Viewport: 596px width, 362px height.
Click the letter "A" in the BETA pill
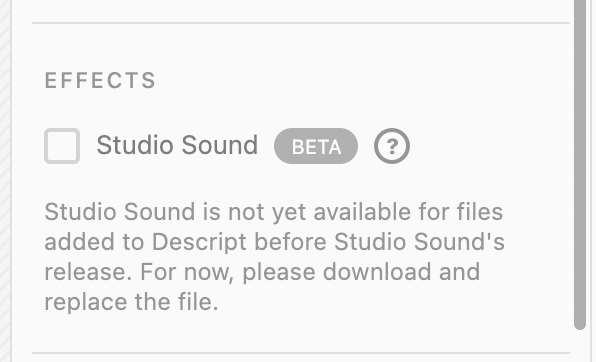[334, 147]
